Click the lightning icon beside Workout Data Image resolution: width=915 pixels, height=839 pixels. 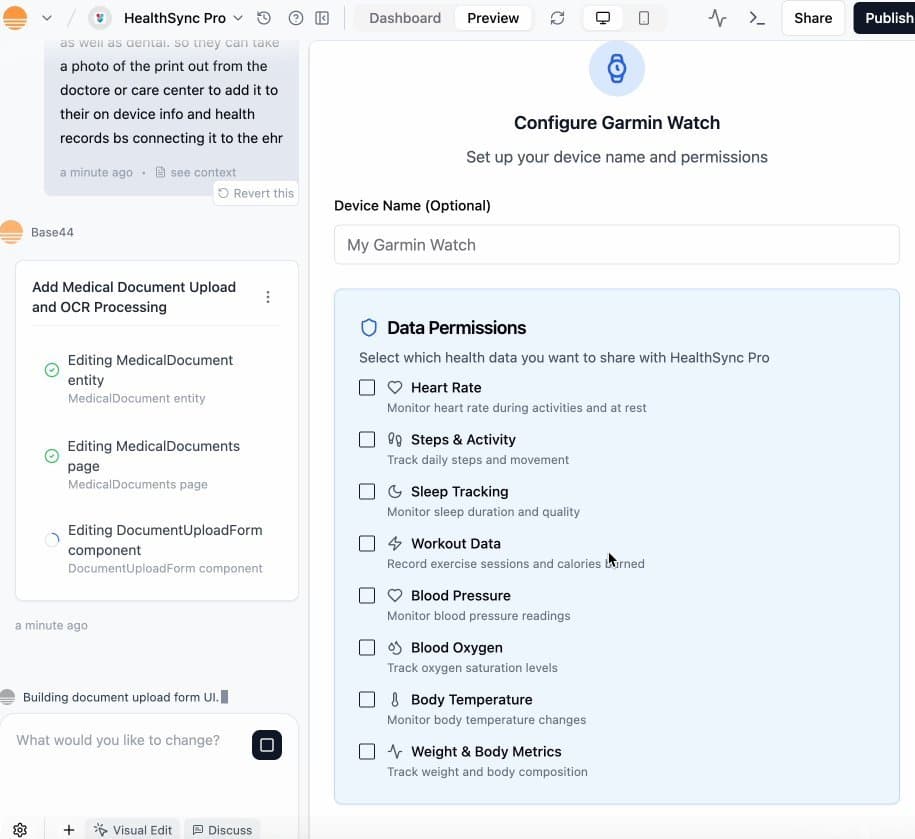click(x=395, y=543)
